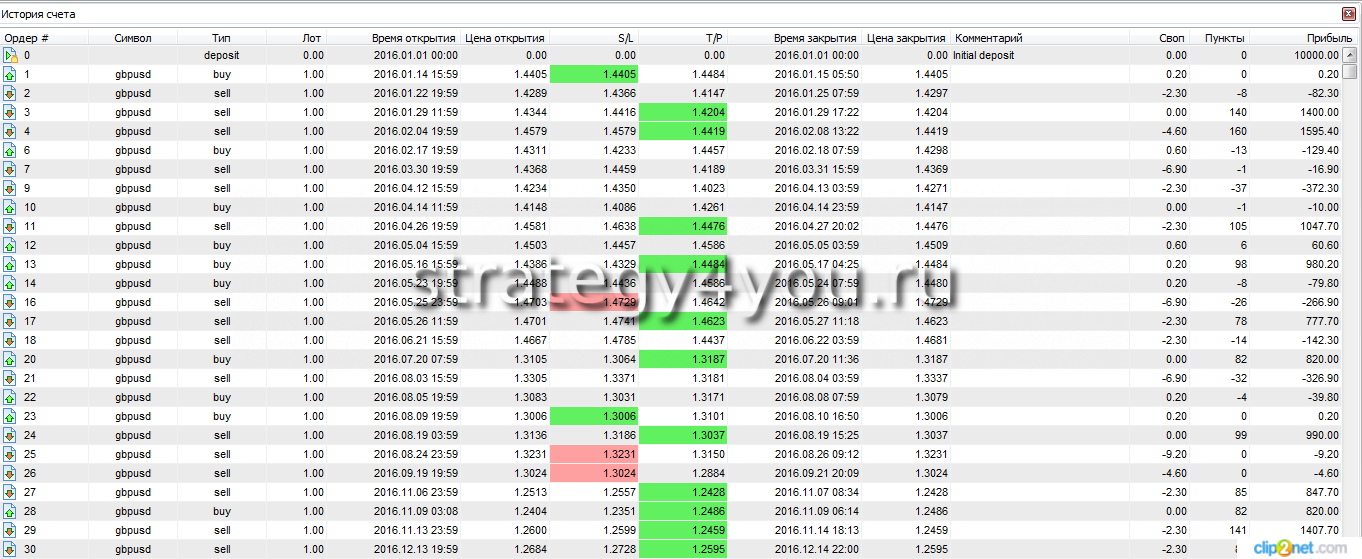Image resolution: width=1362 pixels, height=559 pixels.
Task: Click green S/L cell showing 1.4405
Action: pyautogui.click(x=594, y=74)
